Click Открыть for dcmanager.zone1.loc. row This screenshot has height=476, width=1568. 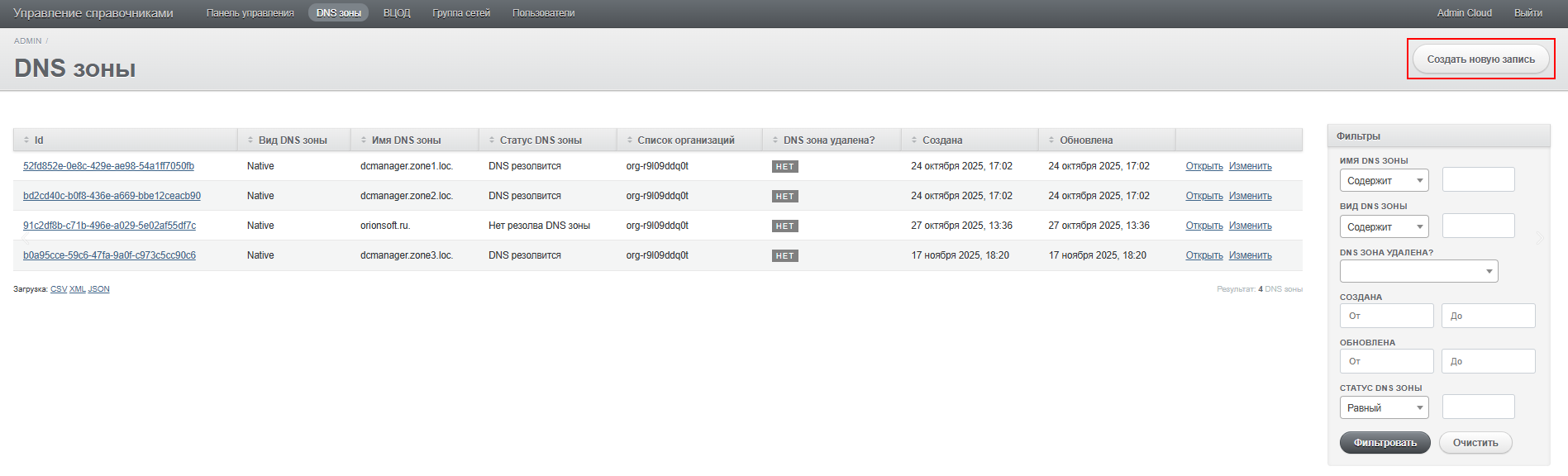point(1203,166)
